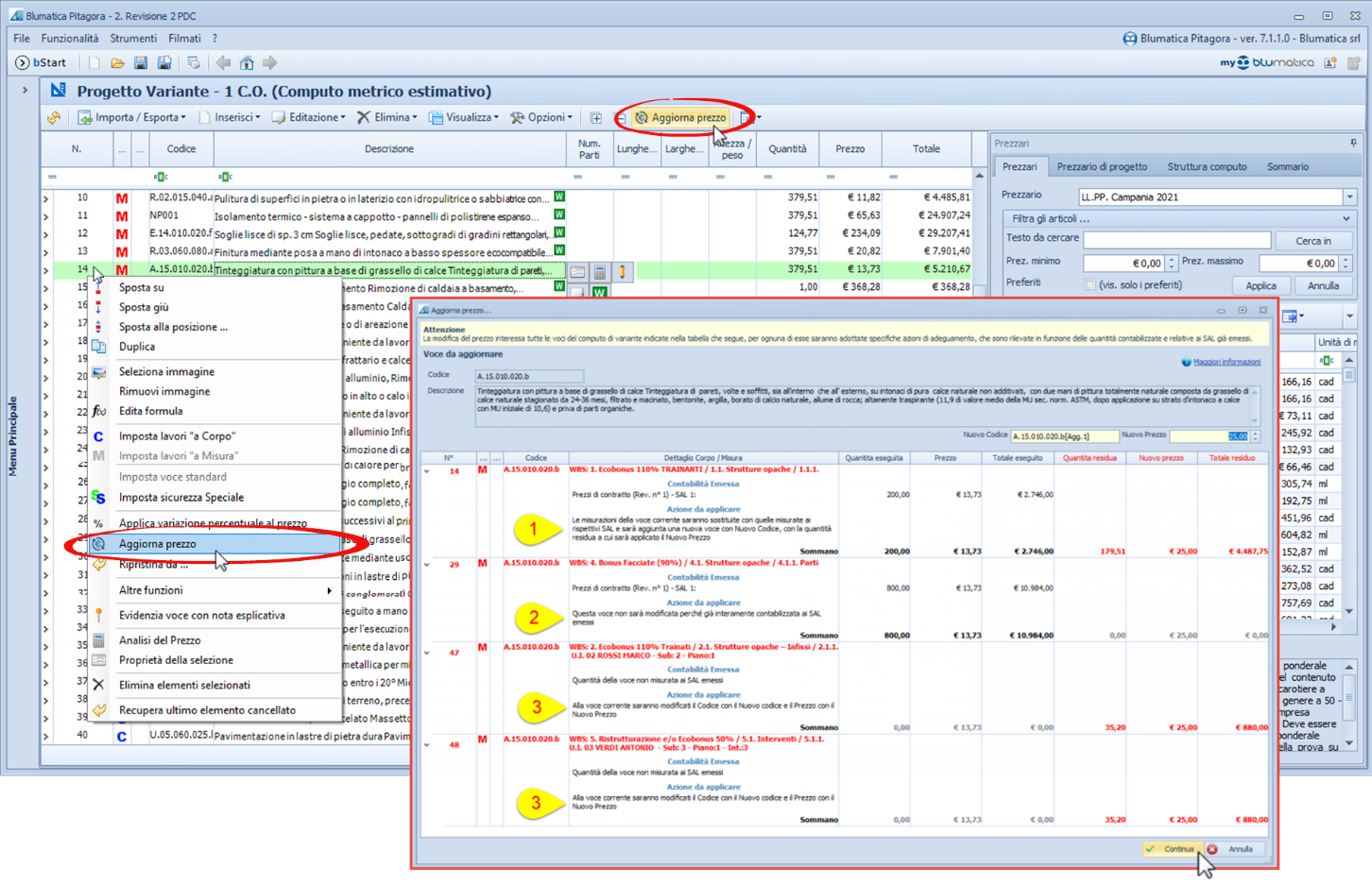Expand row 10 in the computo table
1372x885 pixels.
pos(45,199)
